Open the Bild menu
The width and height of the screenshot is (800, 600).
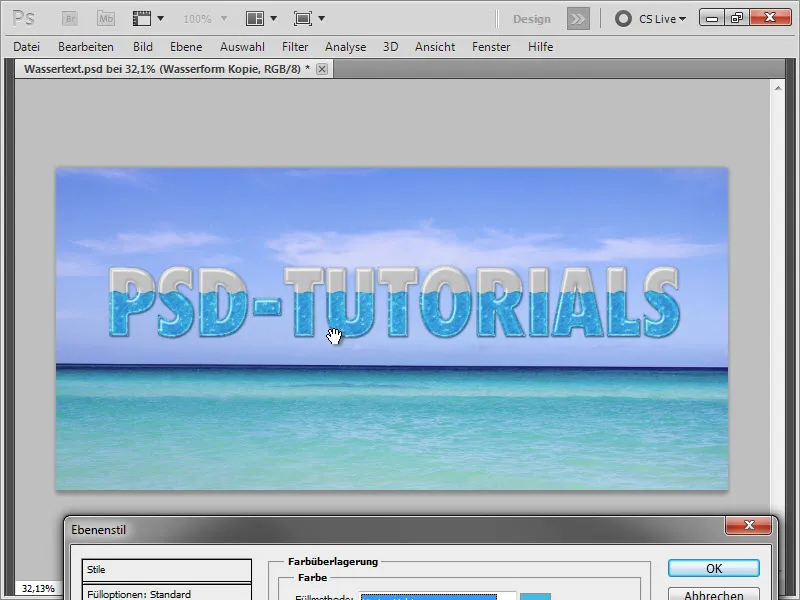point(143,47)
